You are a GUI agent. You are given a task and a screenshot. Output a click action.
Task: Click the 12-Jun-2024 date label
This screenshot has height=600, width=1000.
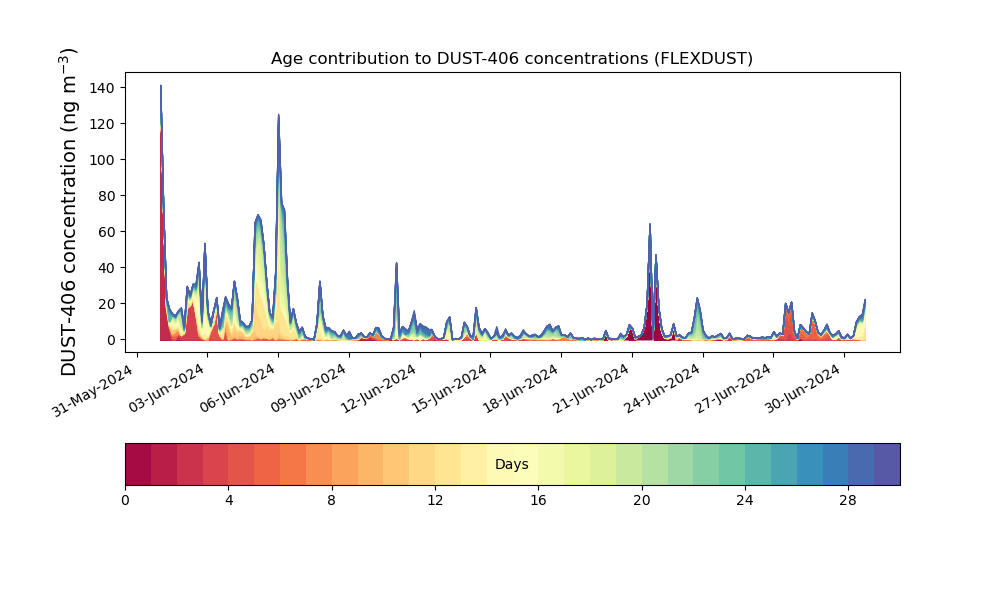[x=379, y=388]
